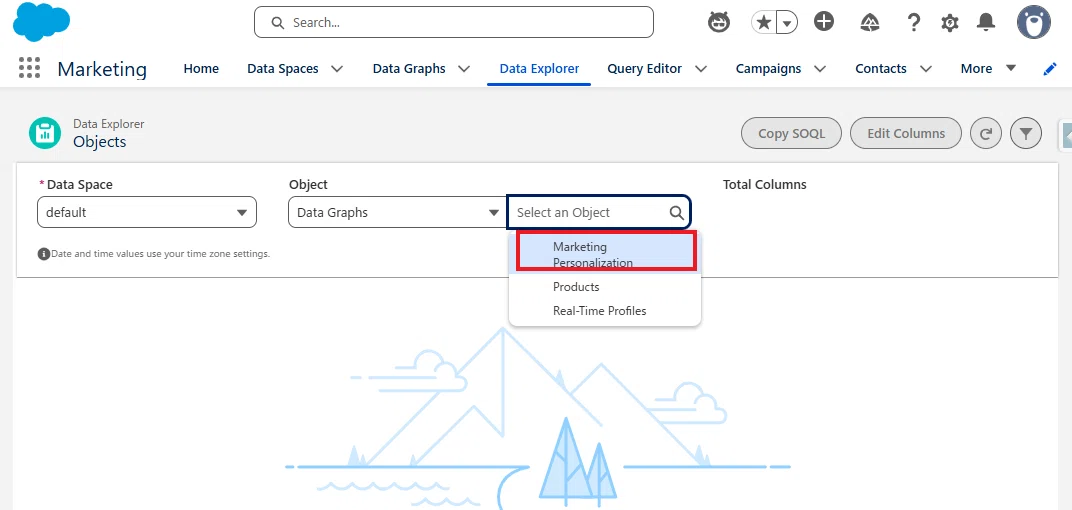Expand the collapsed side panel arrow
The height and width of the screenshot is (510, 1072).
(x=1066, y=135)
